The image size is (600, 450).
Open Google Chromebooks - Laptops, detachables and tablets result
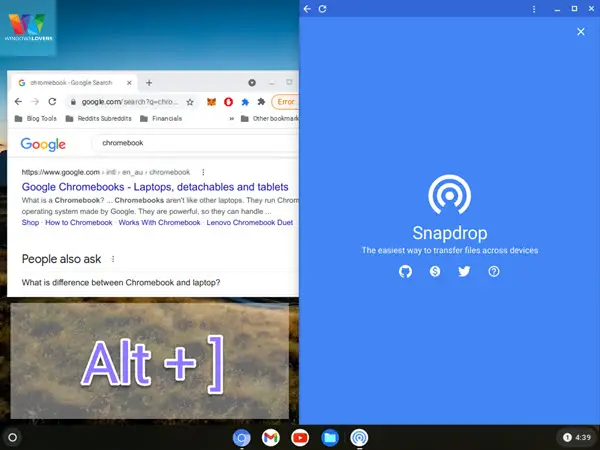point(155,187)
